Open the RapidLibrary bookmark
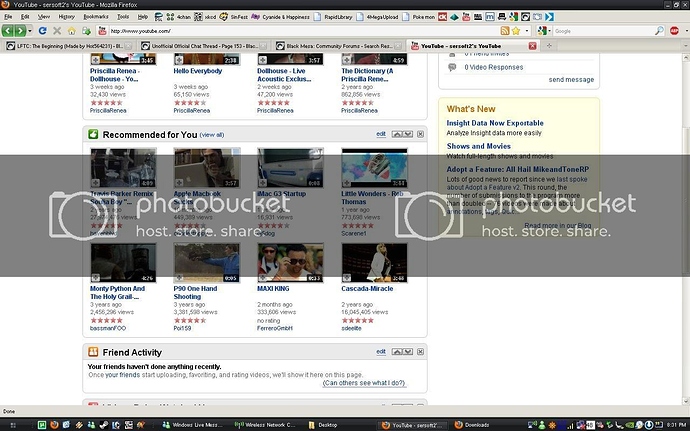690x431 pixels. [x=333, y=17]
